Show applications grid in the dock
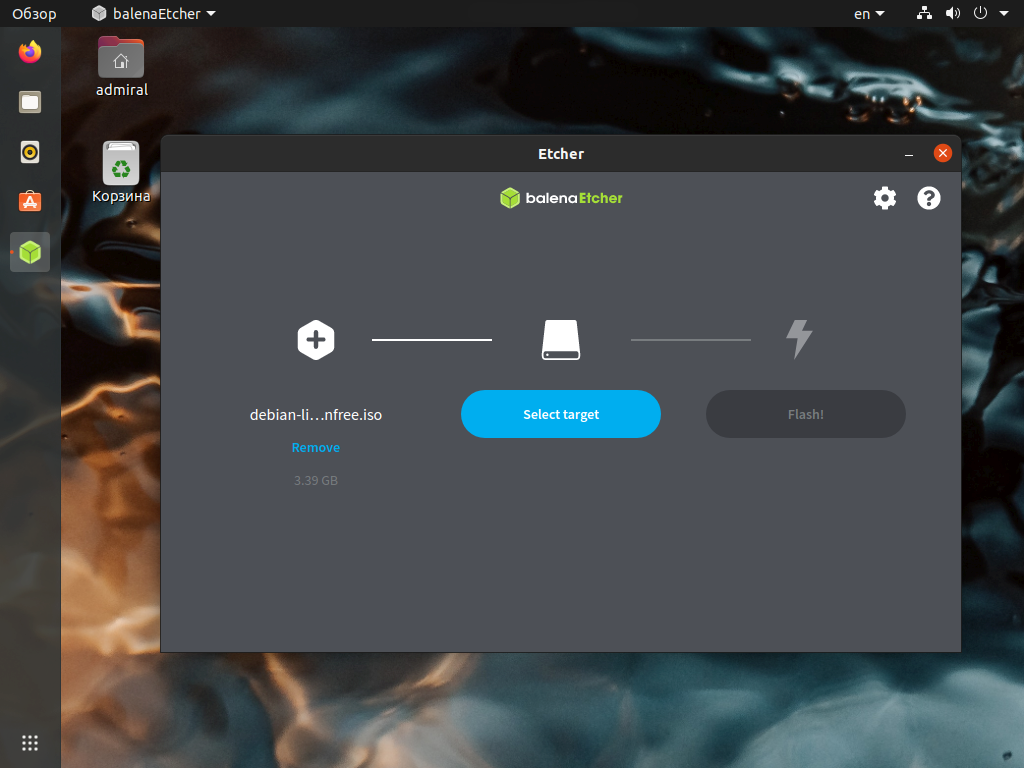This screenshot has width=1024, height=768. [30, 743]
